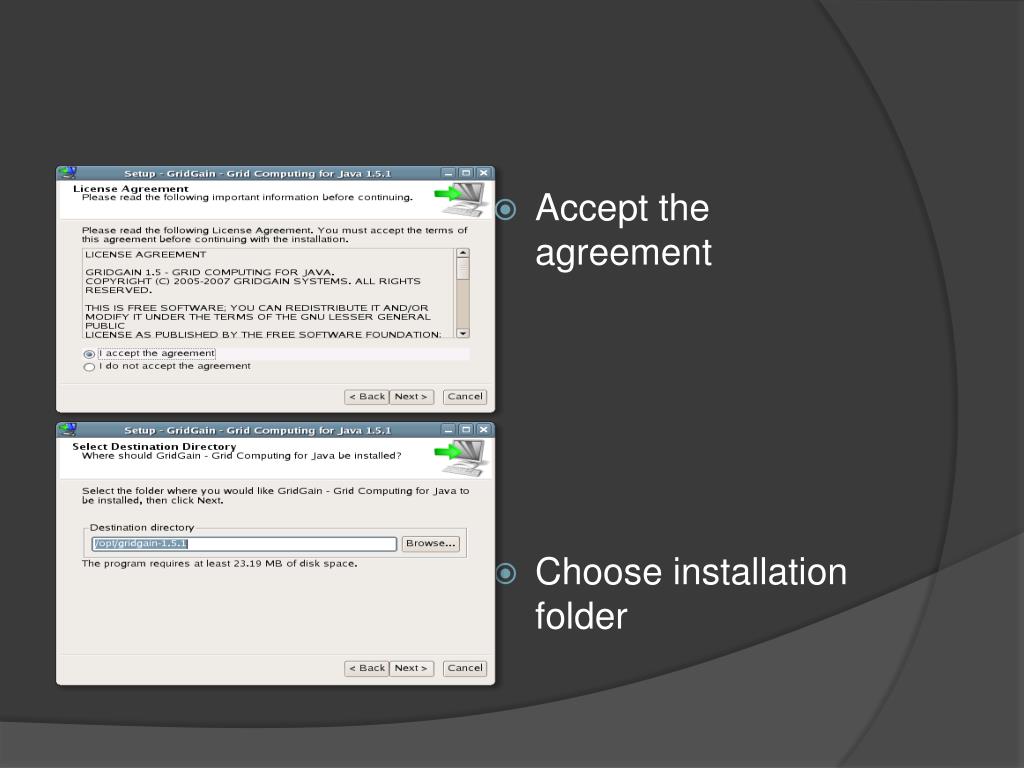Minimize the Select Destination Directory window

click(448, 430)
